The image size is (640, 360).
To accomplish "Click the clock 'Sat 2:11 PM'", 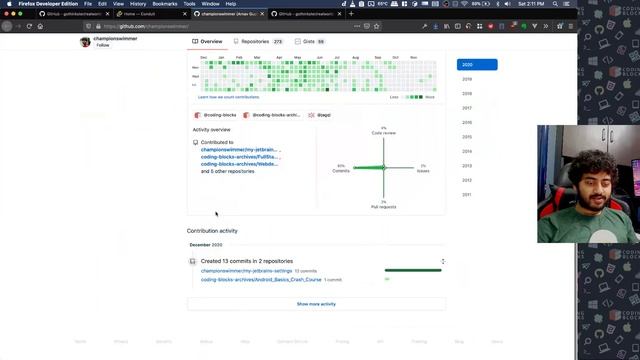I will 531,4.
